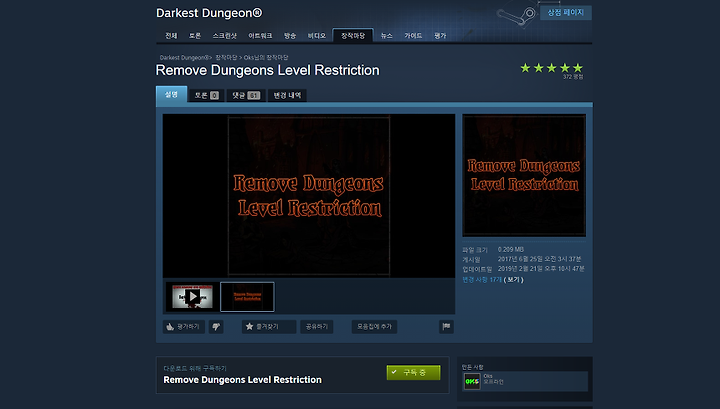Image resolution: width=720 pixels, height=409 pixels.
Task: Play the video thumbnail in the media strip
Action: [x=192, y=297]
